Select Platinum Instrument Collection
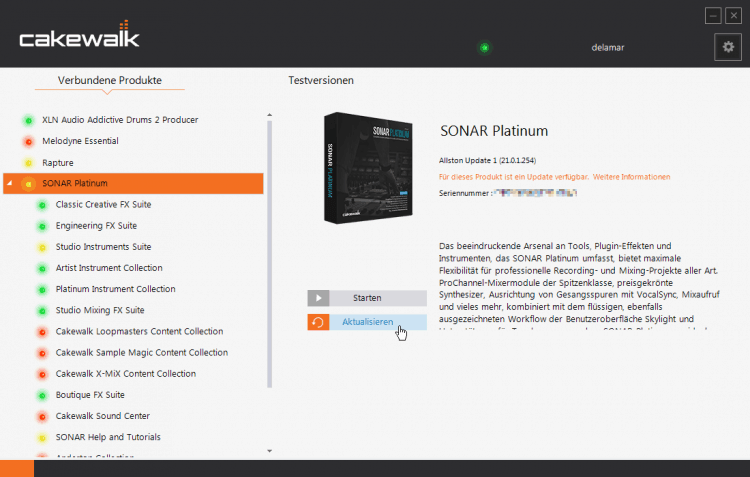The height and width of the screenshot is (477, 750). pos(115,289)
